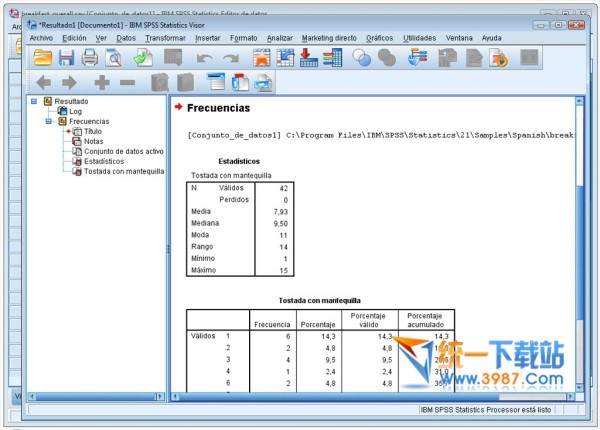Collapse the Frecuencias tree node
The width and height of the screenshot is (600, 430).
tap(49, 121)
